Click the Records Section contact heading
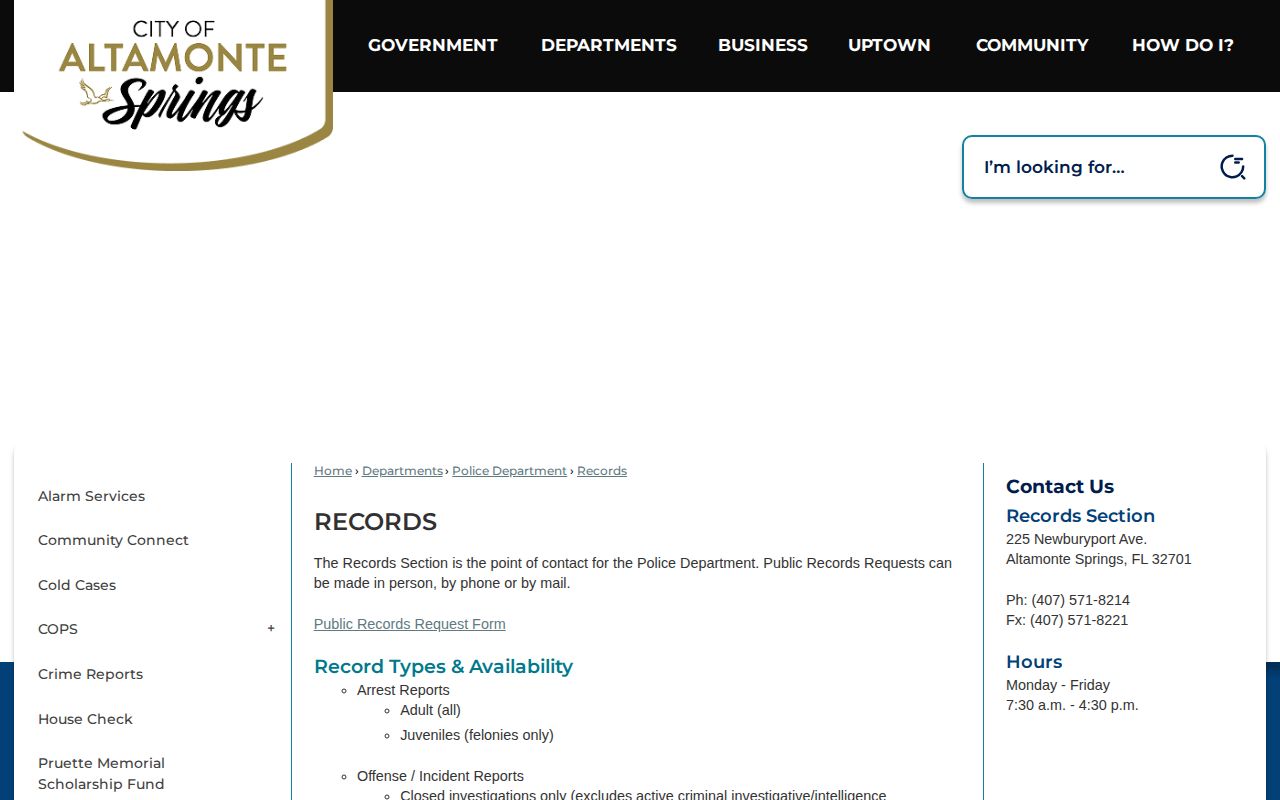Image resolution: width=1280 pixels, height=800 pixels. [1080, 516]
